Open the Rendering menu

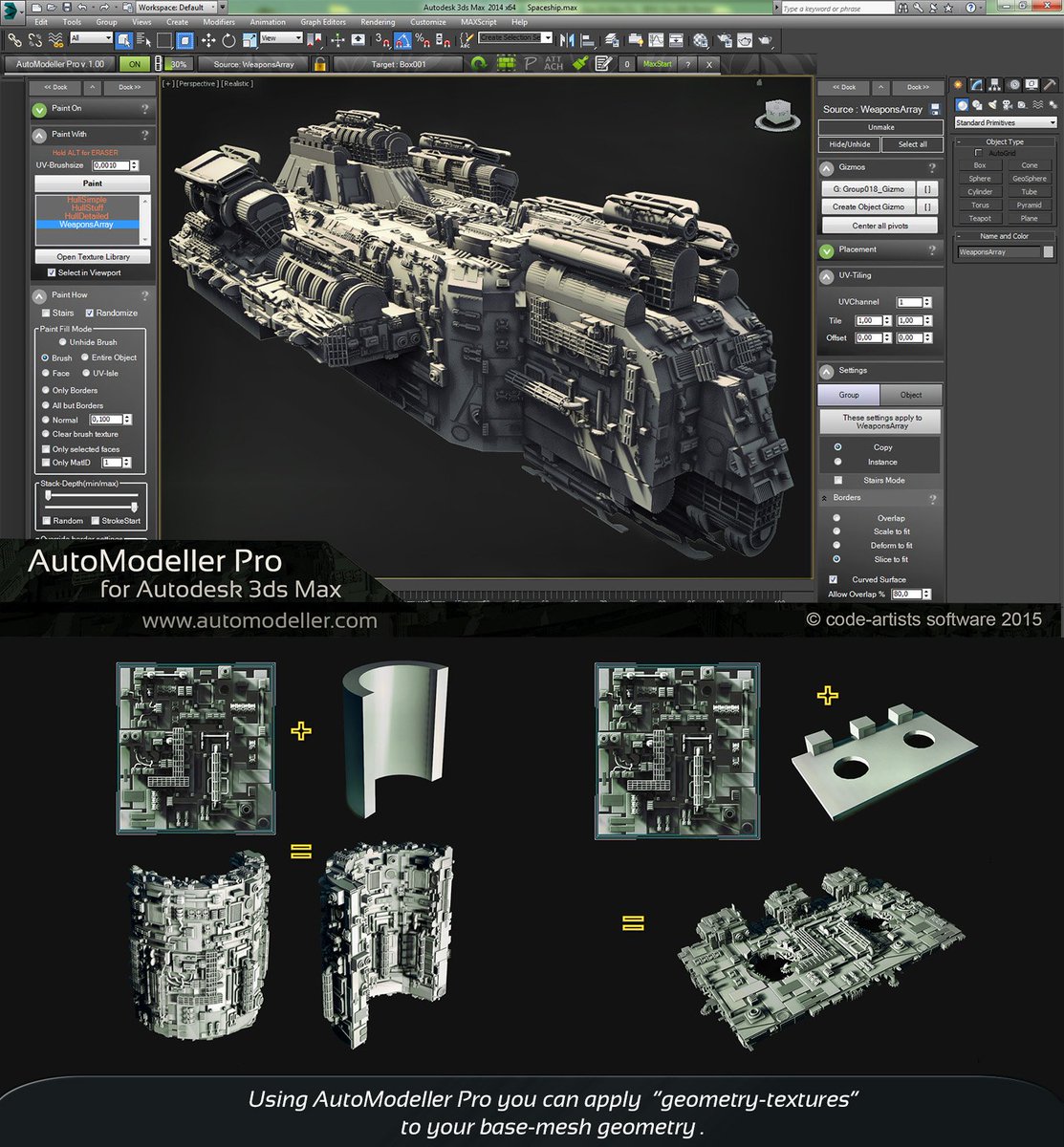pyautogui.click(x=379, y=22)
